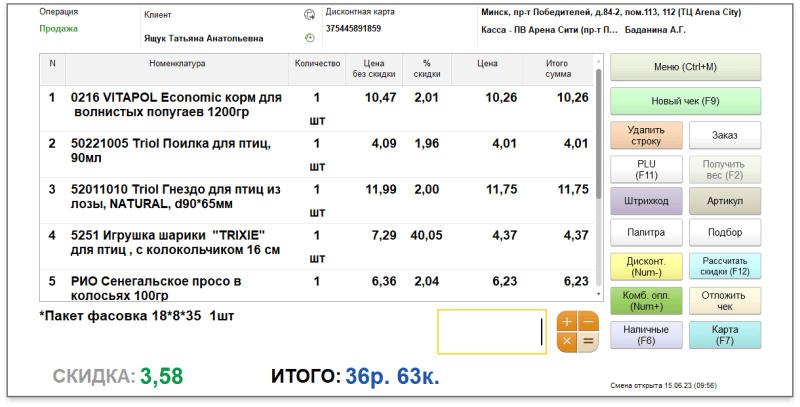Click the Получить вес (F2) button
Viewport: 800px width, 407px height.
point(724,169)
